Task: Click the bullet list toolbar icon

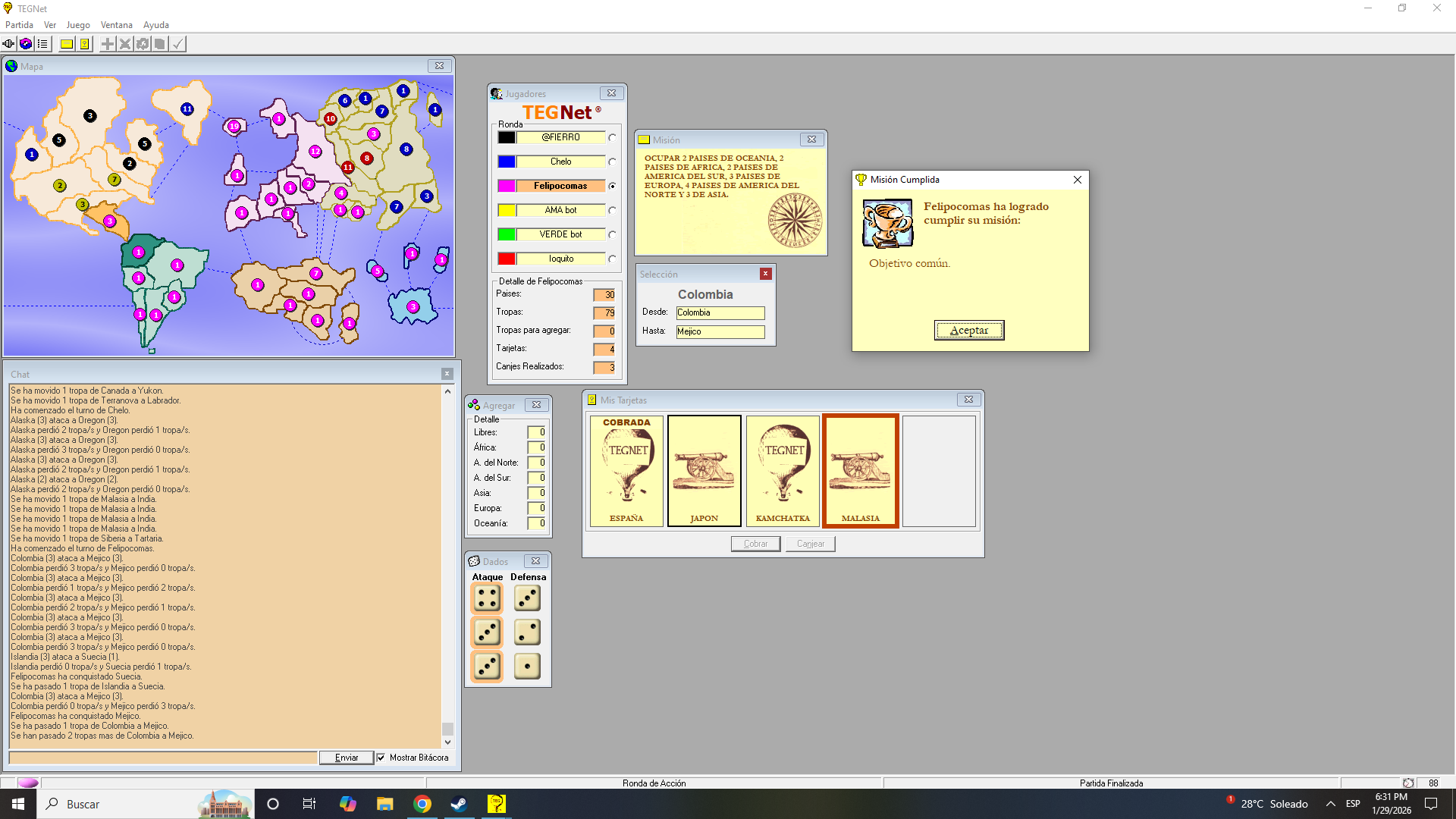Action: pos(43,44)
